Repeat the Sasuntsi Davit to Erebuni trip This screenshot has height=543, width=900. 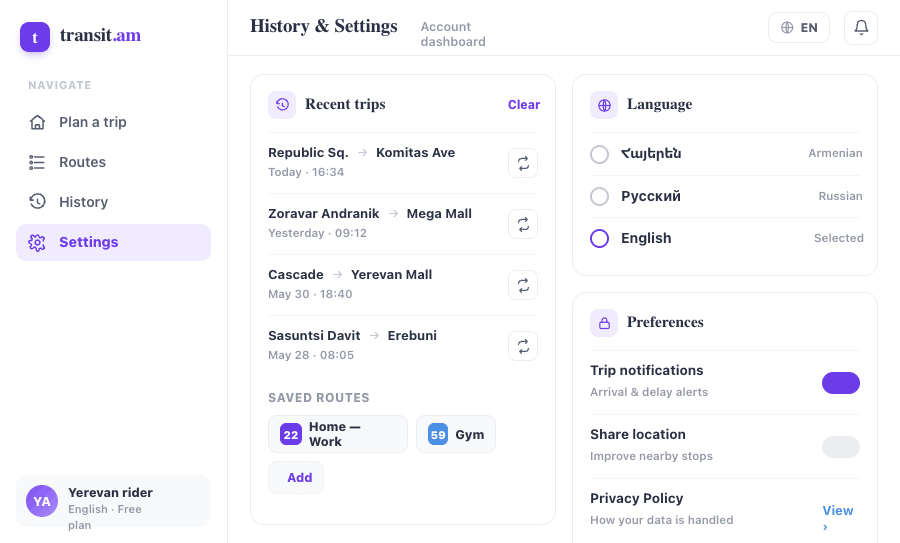523,346
